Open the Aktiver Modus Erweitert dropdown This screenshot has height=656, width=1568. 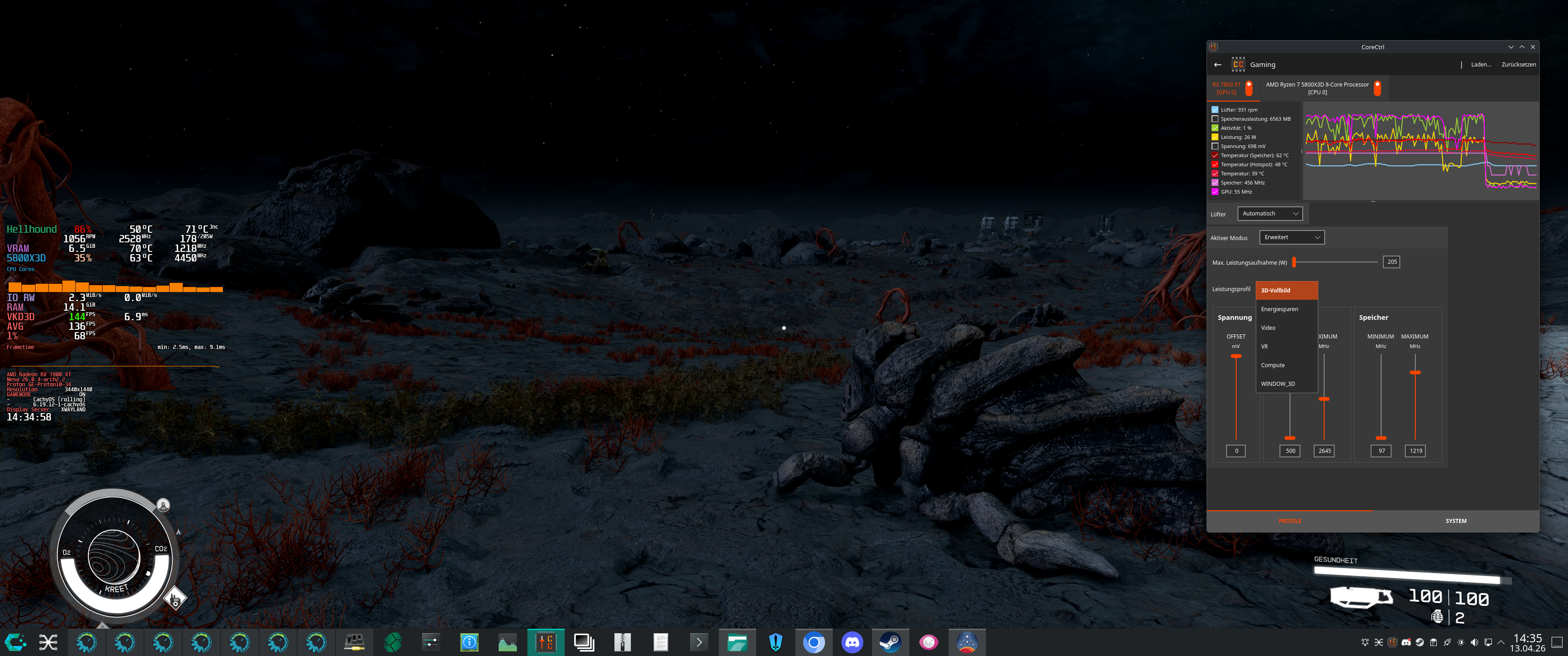click(x=1291, y=237)
